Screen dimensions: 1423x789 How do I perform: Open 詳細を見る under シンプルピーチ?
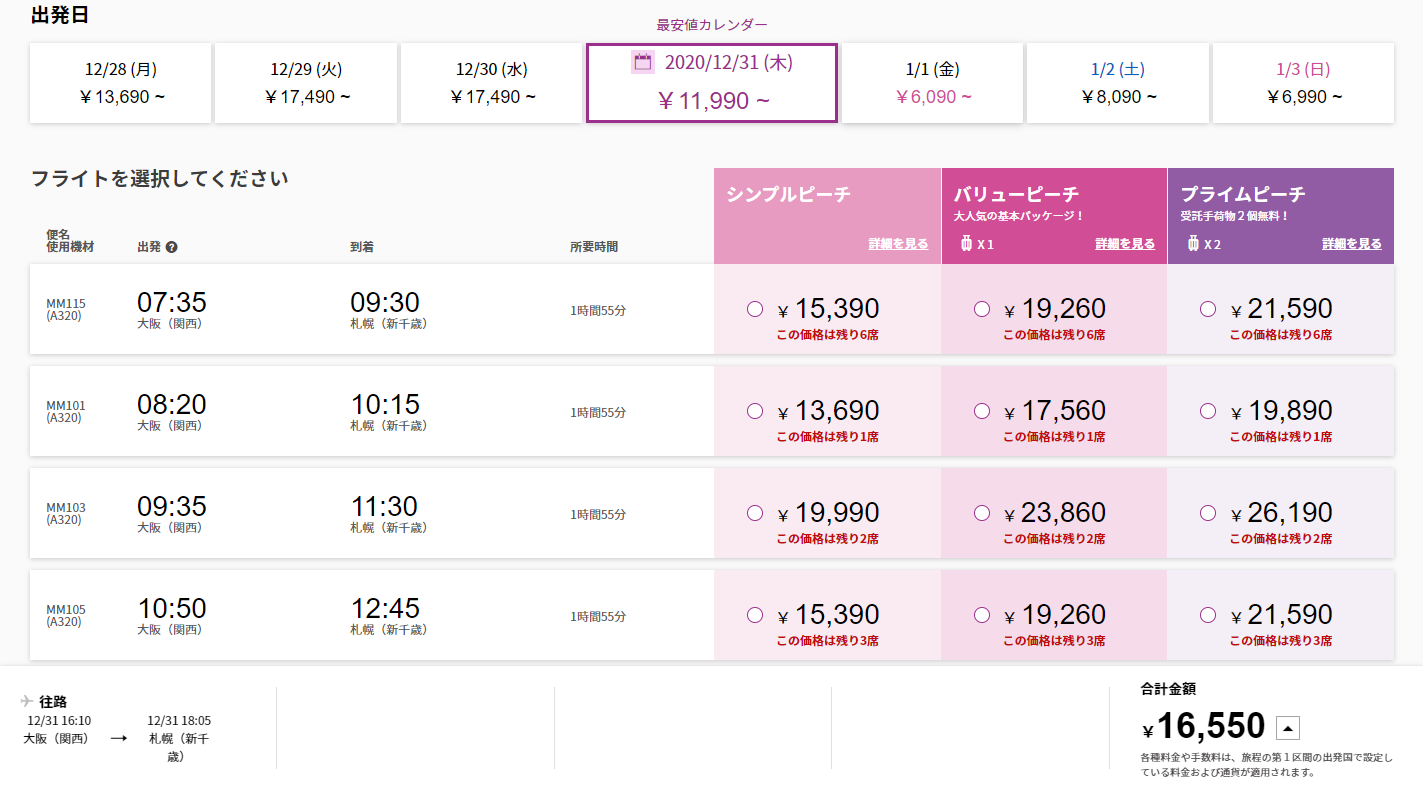click(898, 244)
